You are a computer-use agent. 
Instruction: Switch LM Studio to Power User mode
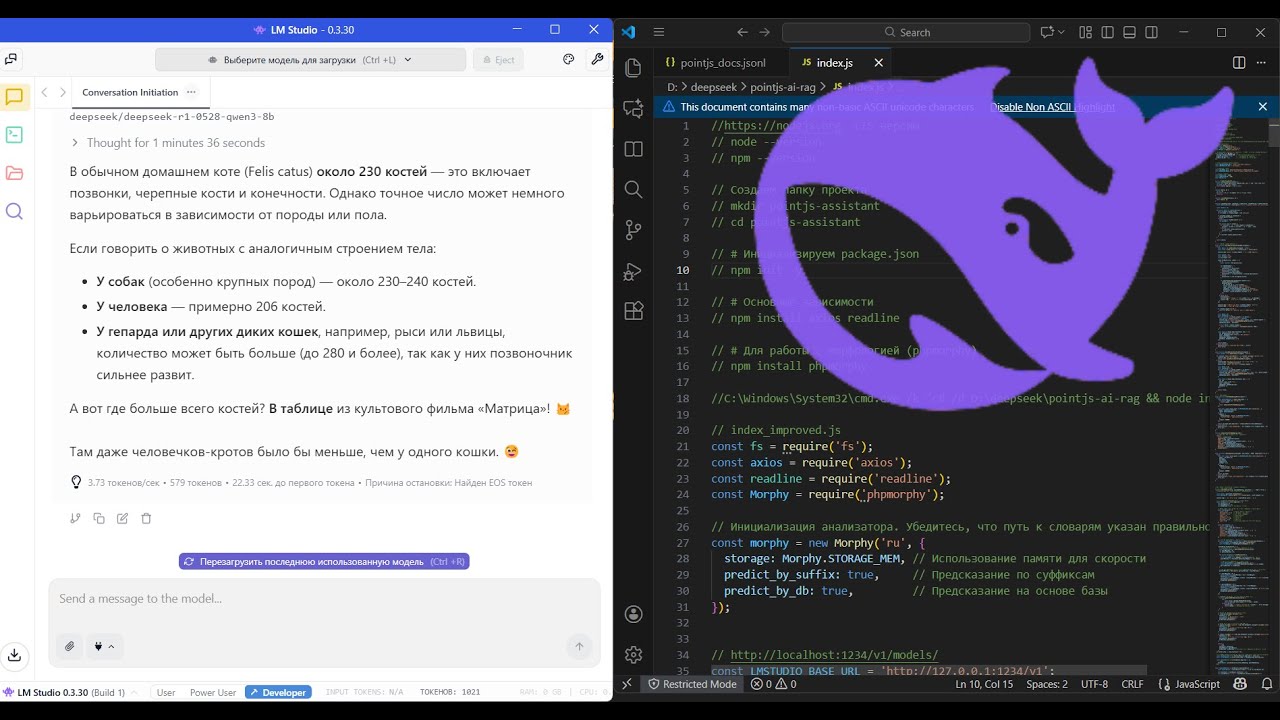(213, 692)
